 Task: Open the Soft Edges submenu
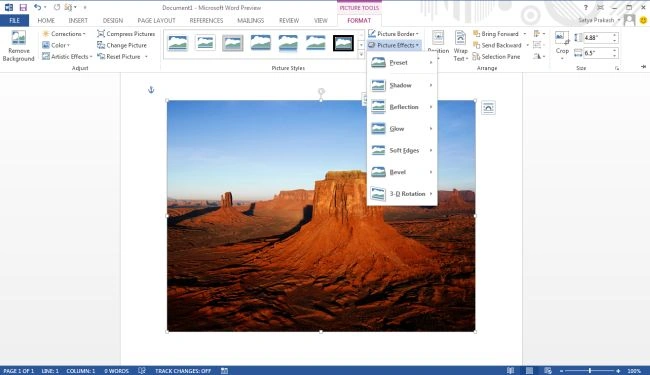coord(402,150)
